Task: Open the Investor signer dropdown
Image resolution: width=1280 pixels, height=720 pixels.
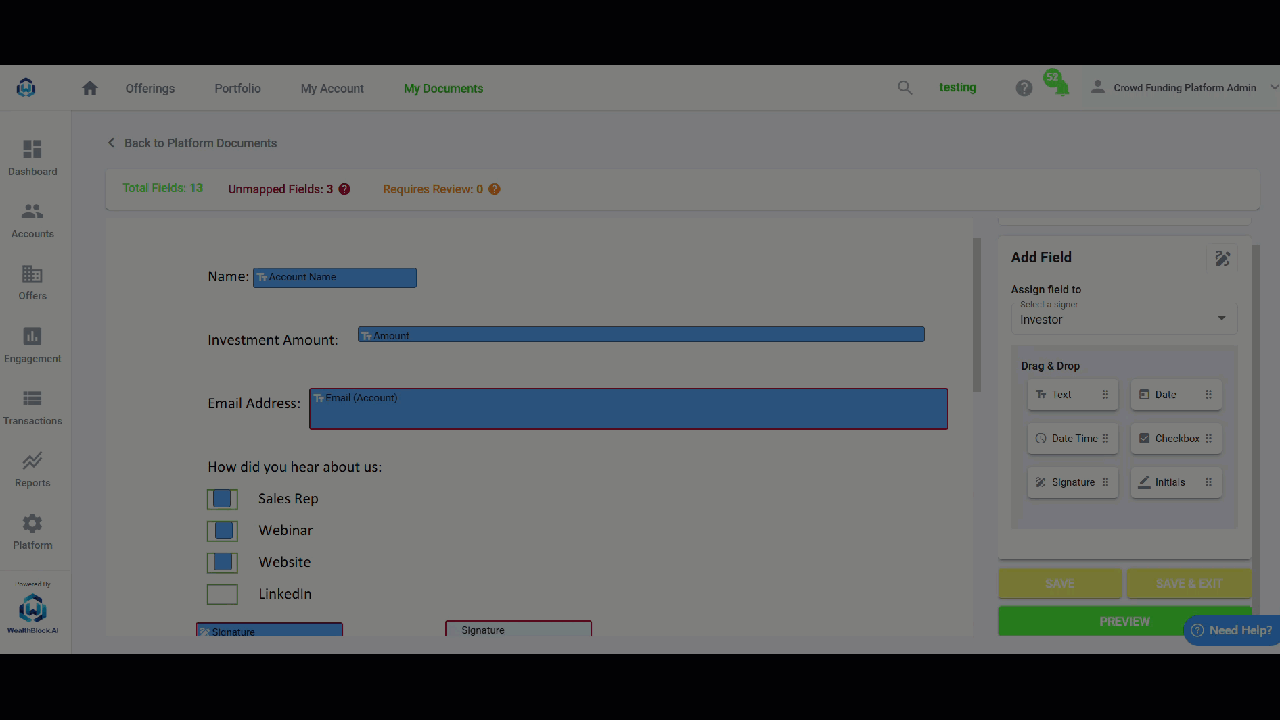Action: pos(1124,317)
